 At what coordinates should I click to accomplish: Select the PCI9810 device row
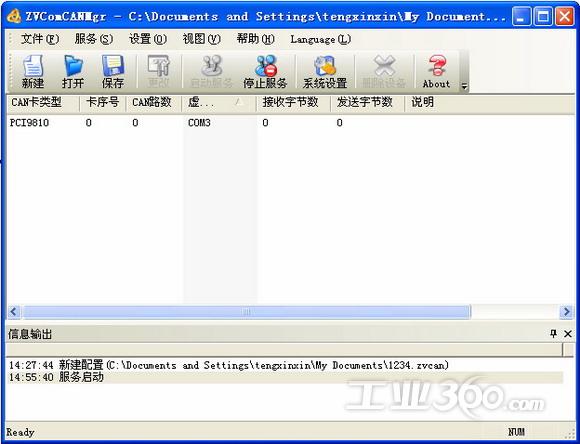click(290, 123)
